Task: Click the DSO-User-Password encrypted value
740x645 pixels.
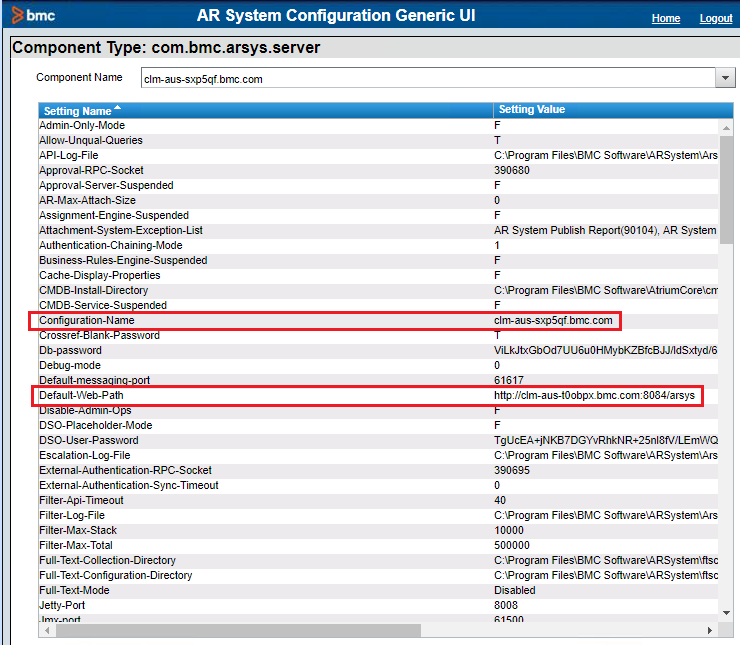Action: coord(606,441)
